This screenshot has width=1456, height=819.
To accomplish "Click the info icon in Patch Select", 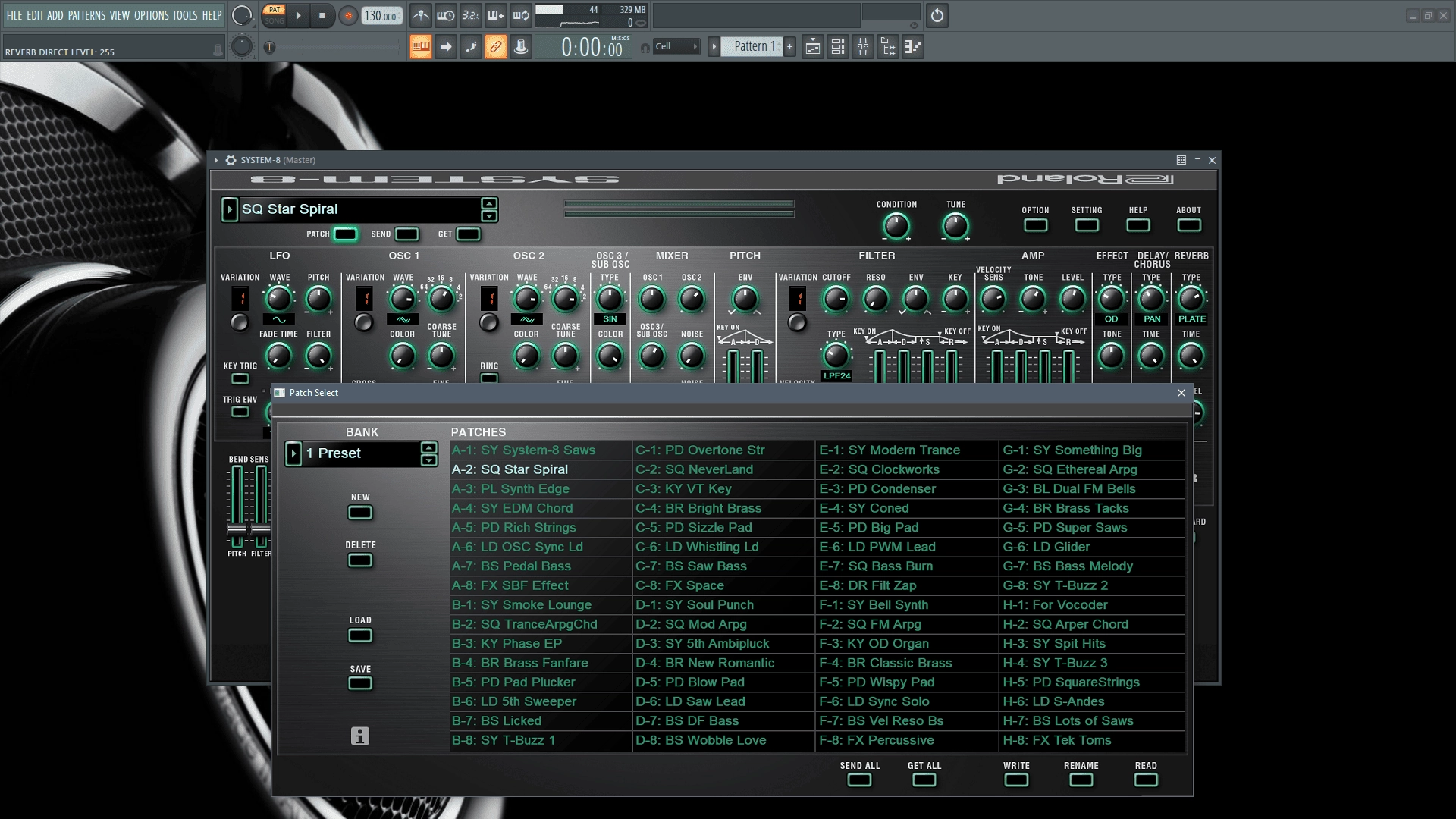I will coord(360,736).
